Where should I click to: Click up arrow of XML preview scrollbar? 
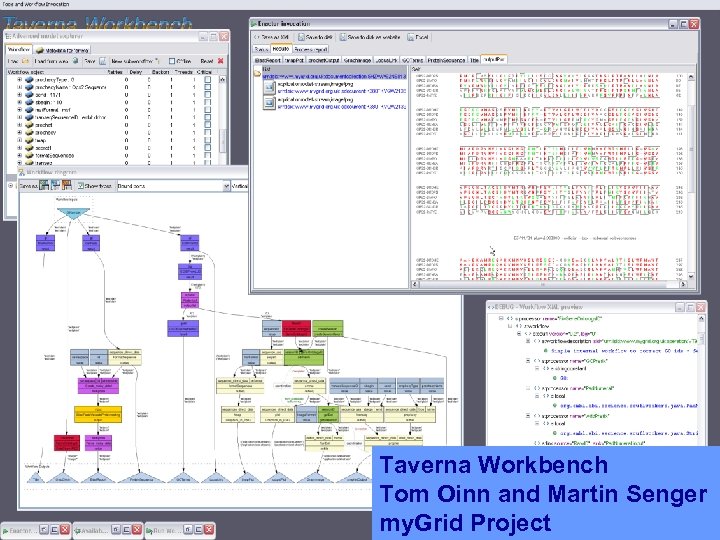[x=701, y=318]
